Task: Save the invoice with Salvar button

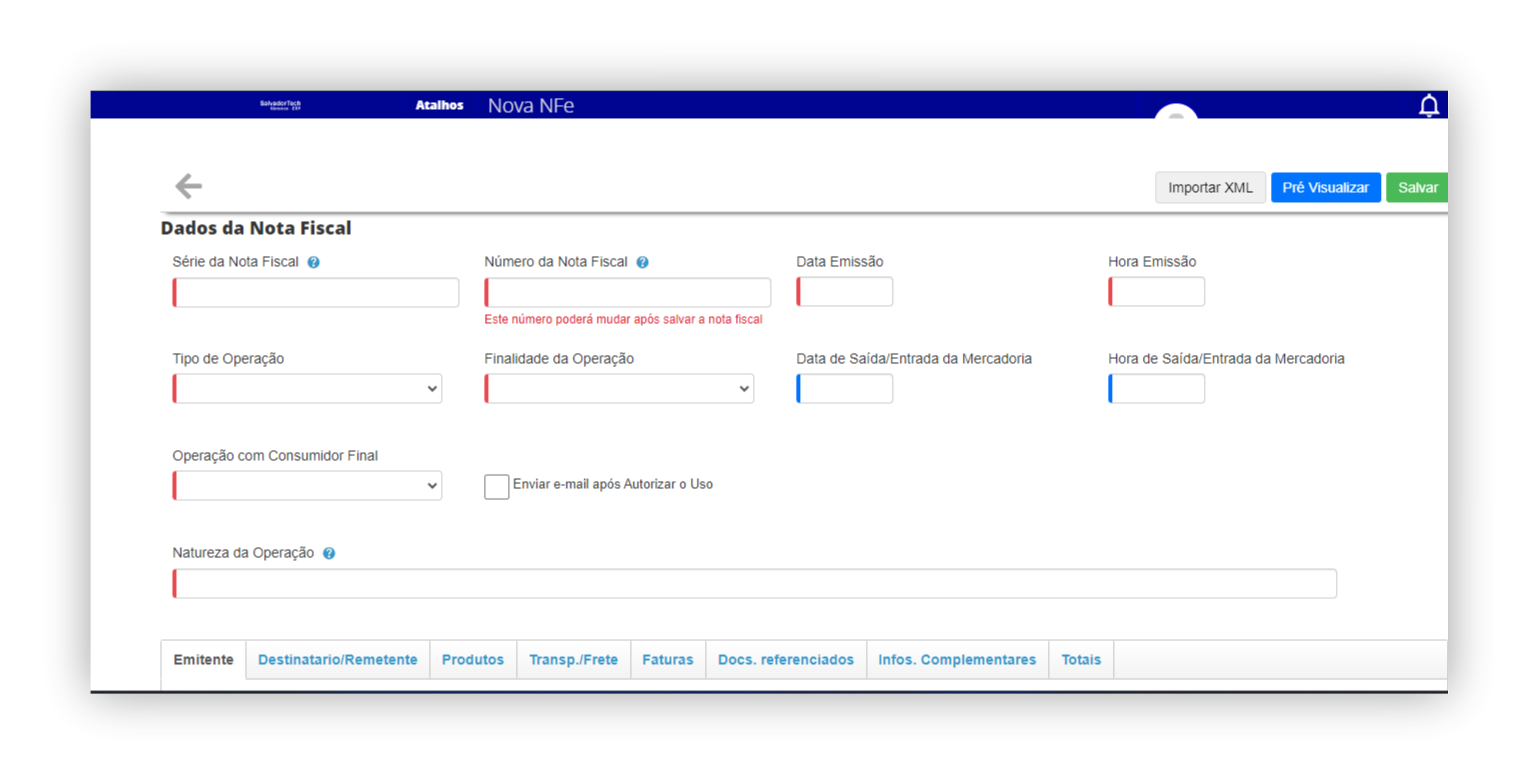Action: (1417, 188)
